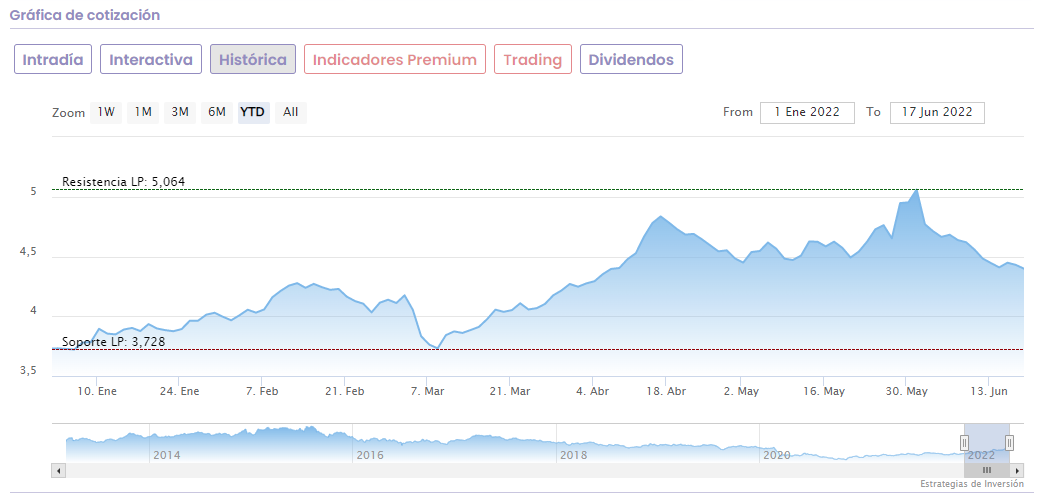The width and height of the screenshot is (1046, 504).
Task: Edit the From date field
Action: (x=807, y=112)
